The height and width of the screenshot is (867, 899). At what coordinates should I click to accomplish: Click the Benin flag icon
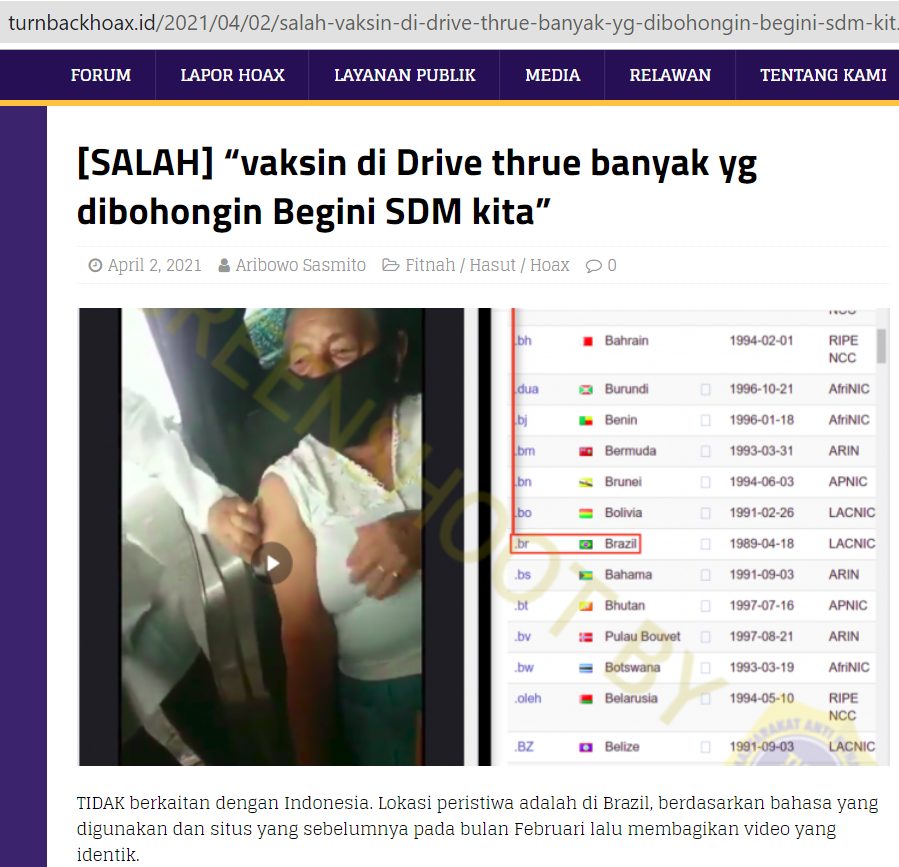tap(586, 421)
